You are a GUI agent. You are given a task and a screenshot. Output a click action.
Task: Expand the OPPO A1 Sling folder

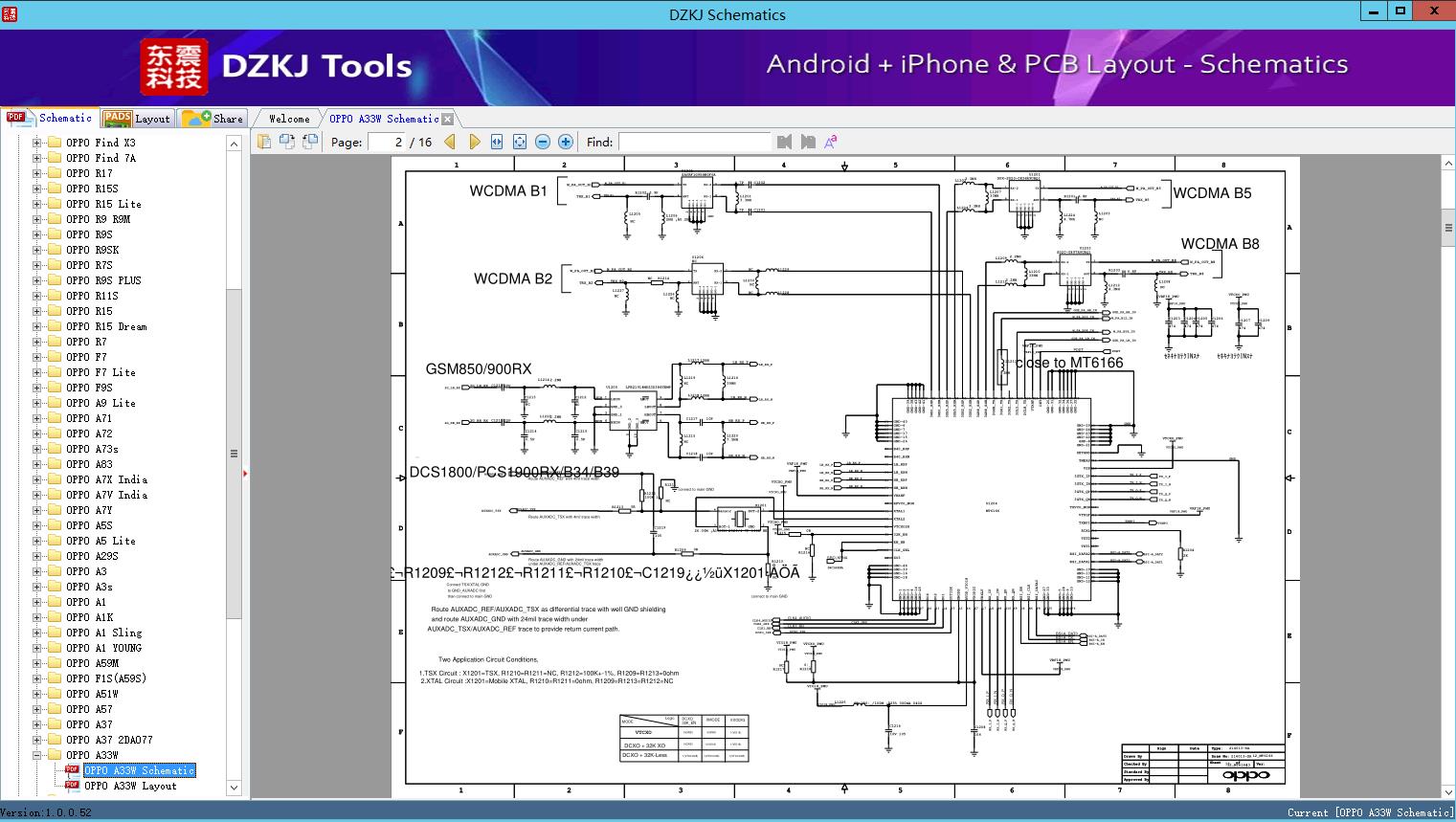click(37, 633)
